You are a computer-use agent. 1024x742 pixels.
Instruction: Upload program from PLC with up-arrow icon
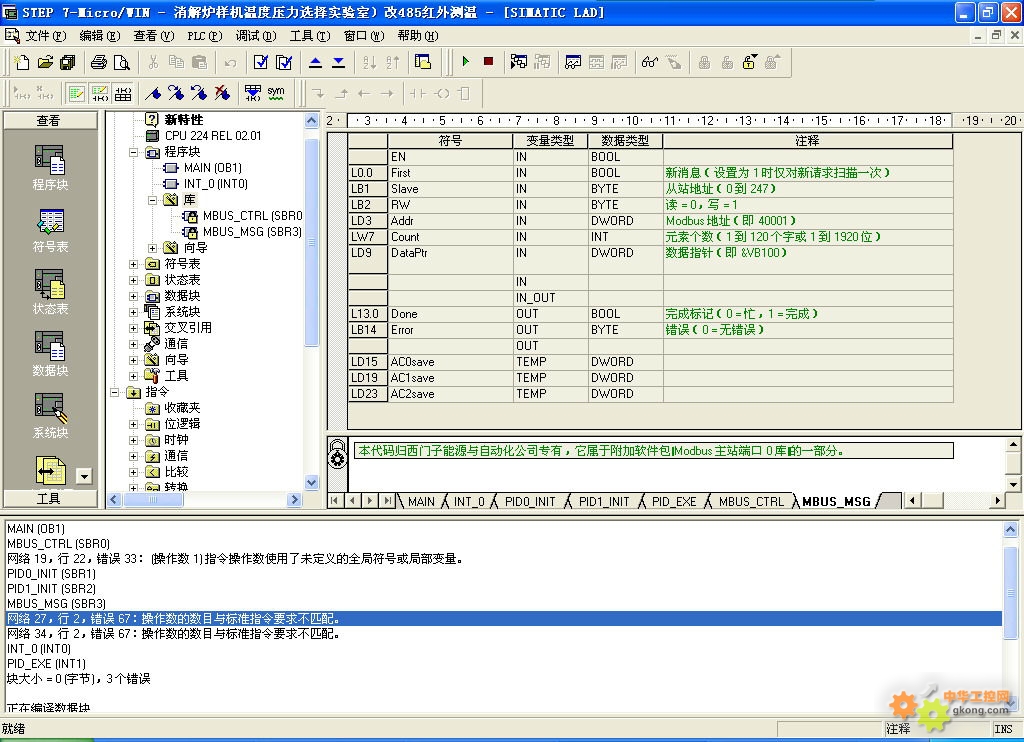coord(315,62)
